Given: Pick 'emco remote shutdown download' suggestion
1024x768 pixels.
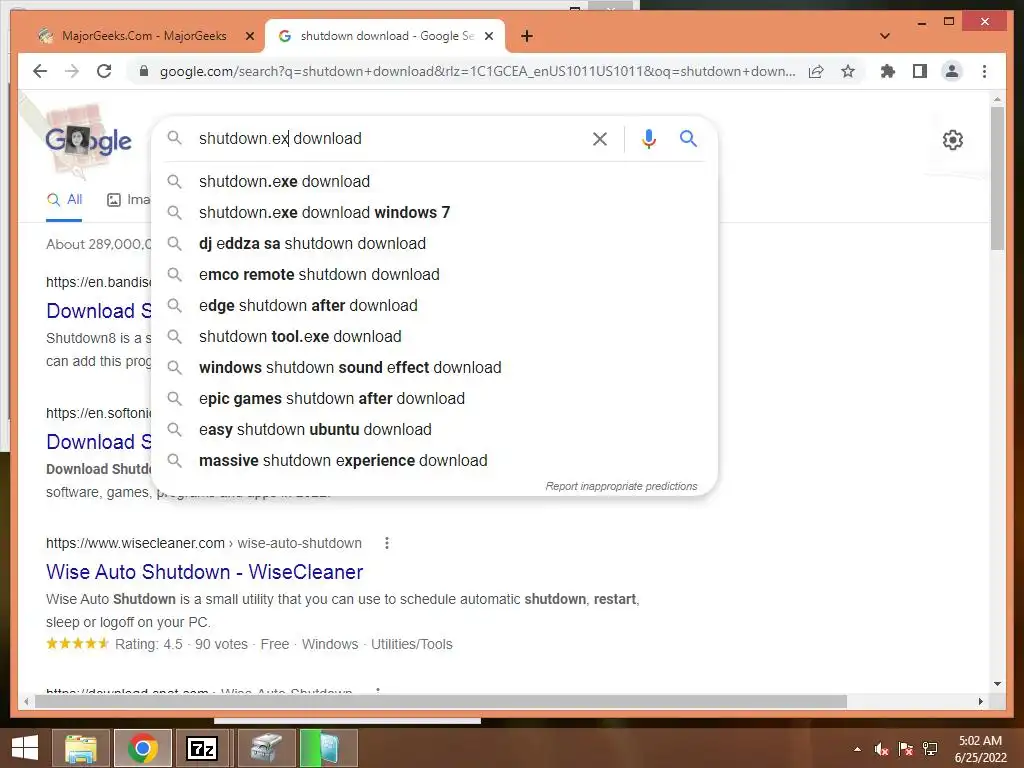Looking at the screenshot, I should point(434,274).
